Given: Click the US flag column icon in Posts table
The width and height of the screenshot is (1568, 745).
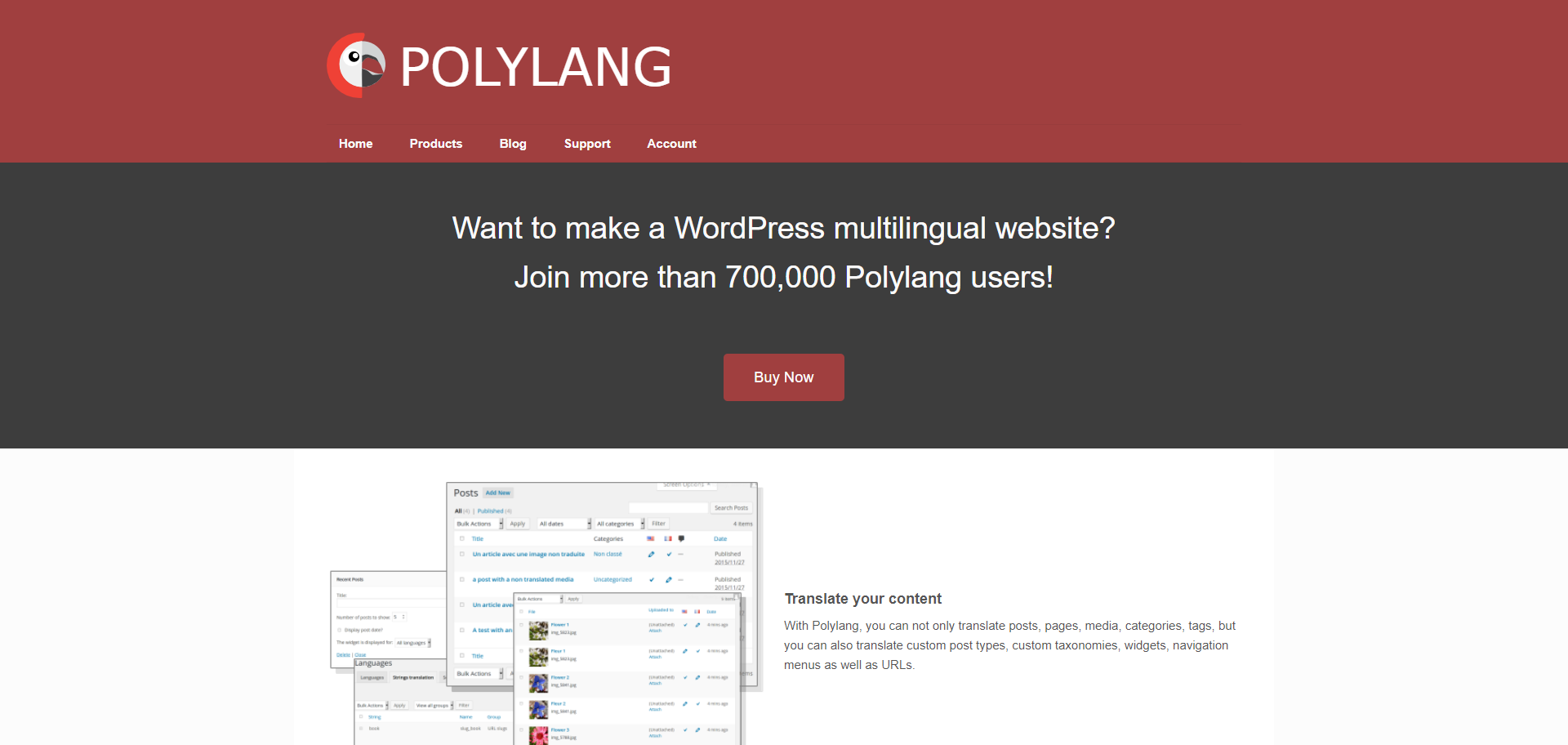Looking at the screenshot, I should tap(651, 539).
